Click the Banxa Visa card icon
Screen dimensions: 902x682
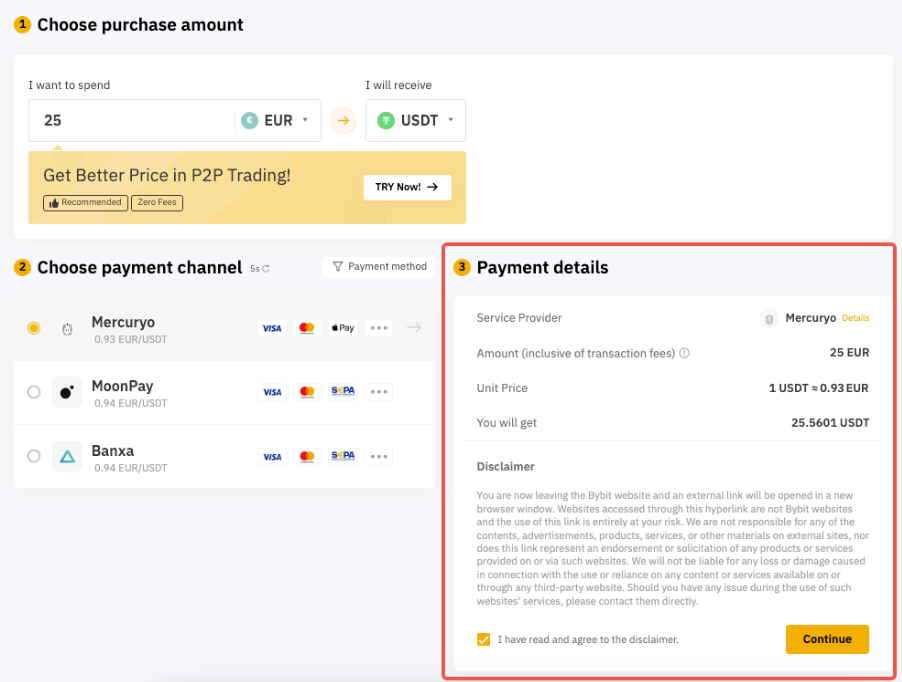pyautogui.click(x=271, y=457)
